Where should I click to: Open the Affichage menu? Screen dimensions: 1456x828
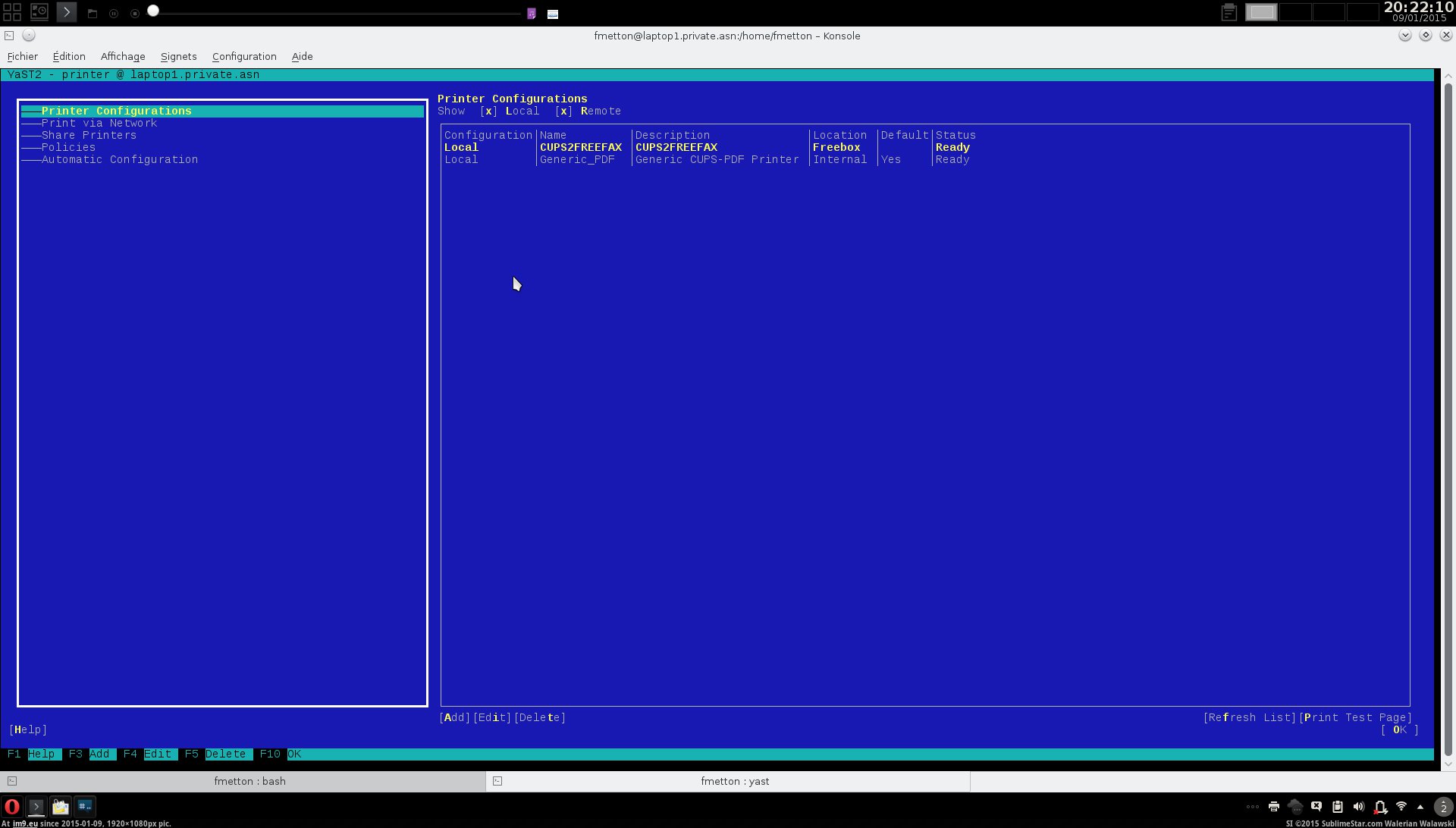click(123, 57)
